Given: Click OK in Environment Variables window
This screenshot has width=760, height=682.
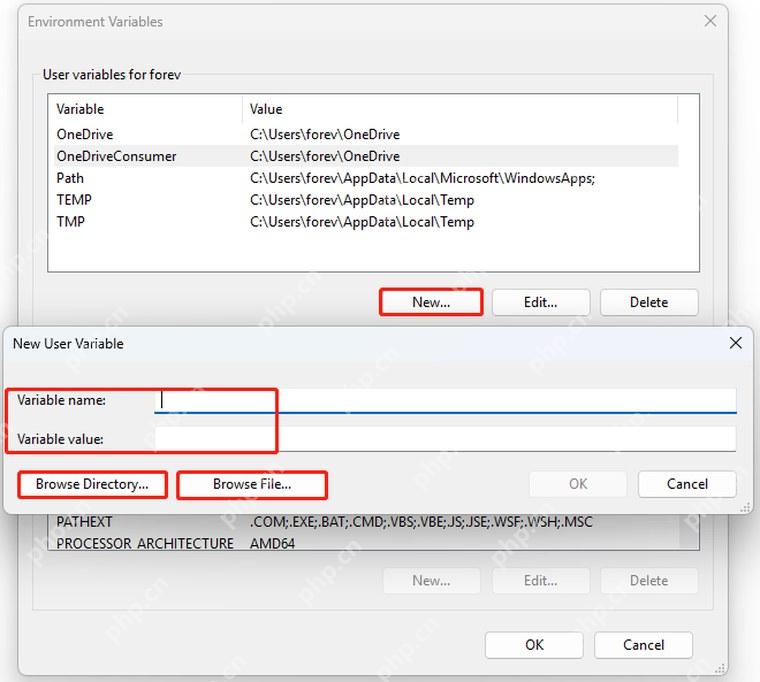Looking at the screenshot, I should tap(534, 645).
